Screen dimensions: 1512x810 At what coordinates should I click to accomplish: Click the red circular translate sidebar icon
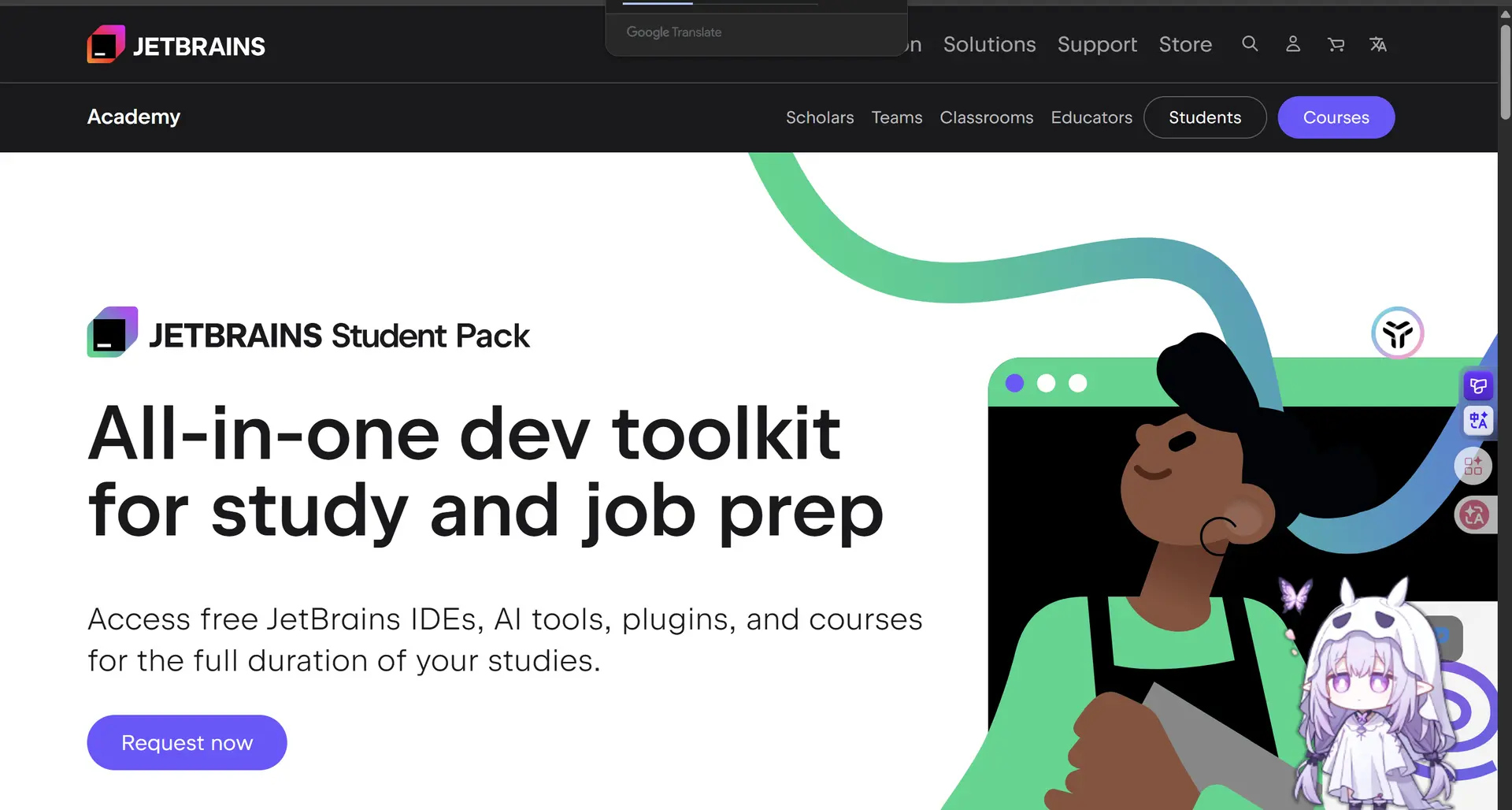pyautogui.click(x=1474, y=515)
